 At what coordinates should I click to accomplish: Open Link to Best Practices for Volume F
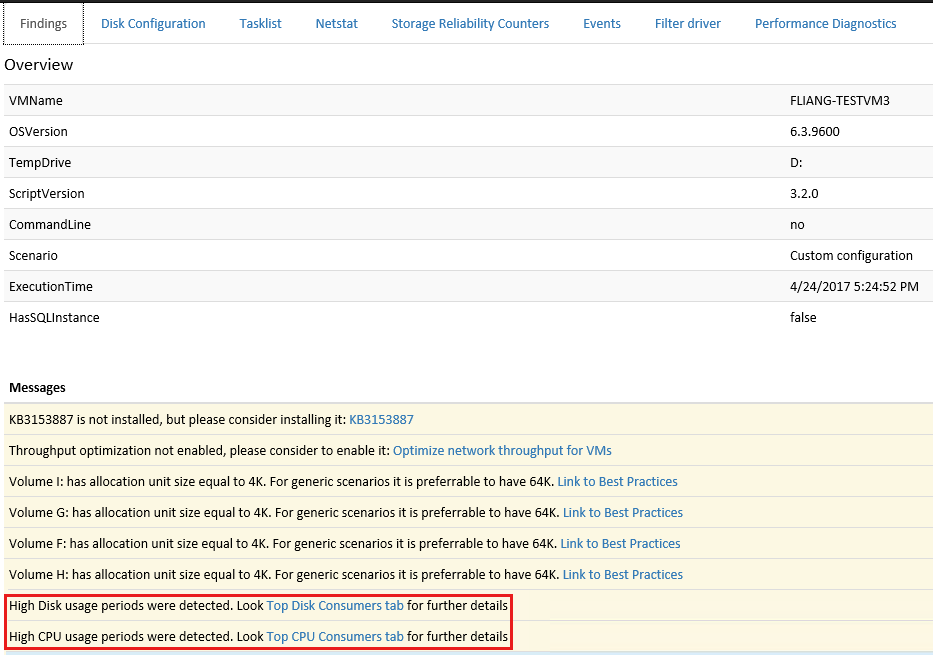(621, 543)
